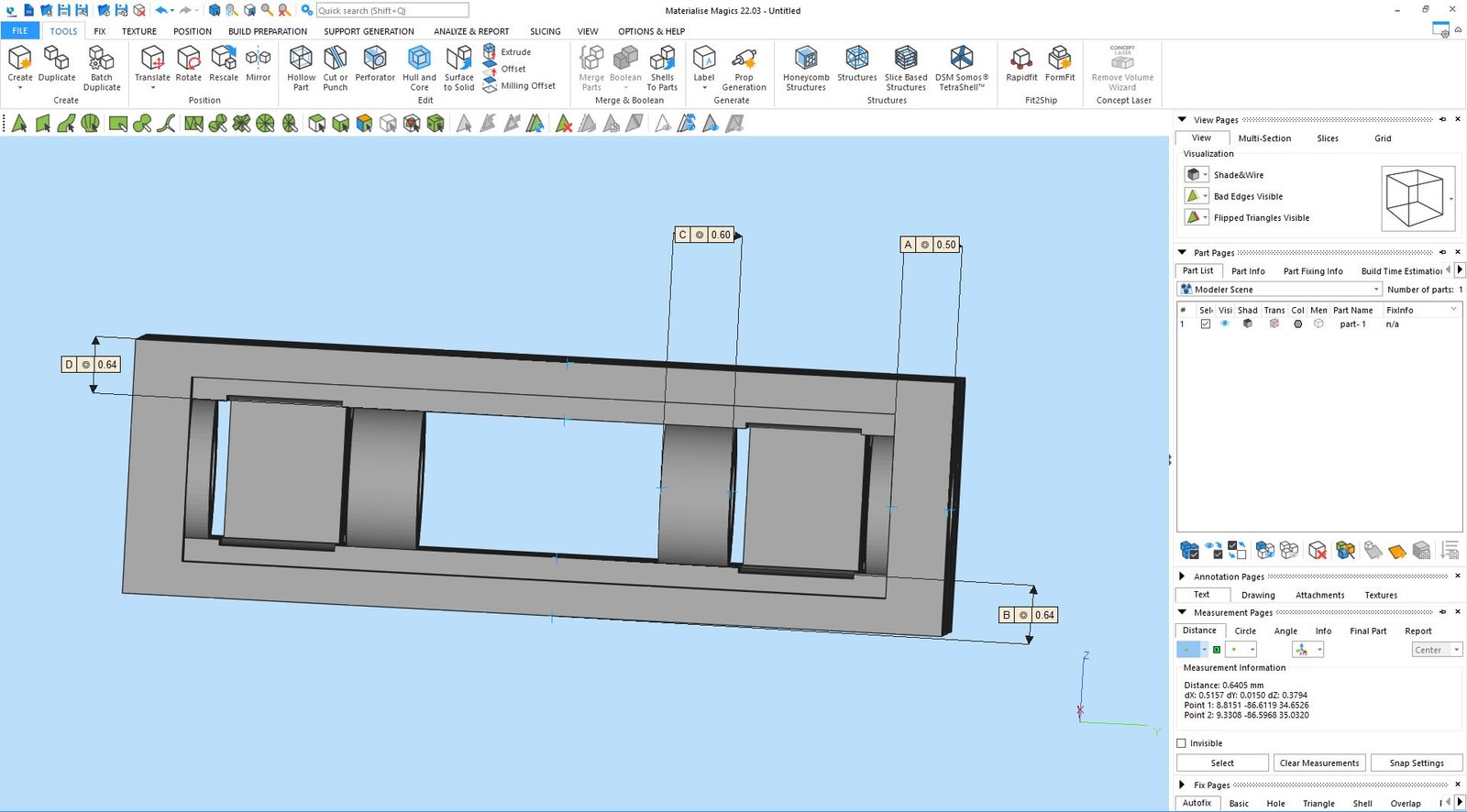Switch to the Multi-Section view tab
1467x812 pixels.
[1264, 138]
